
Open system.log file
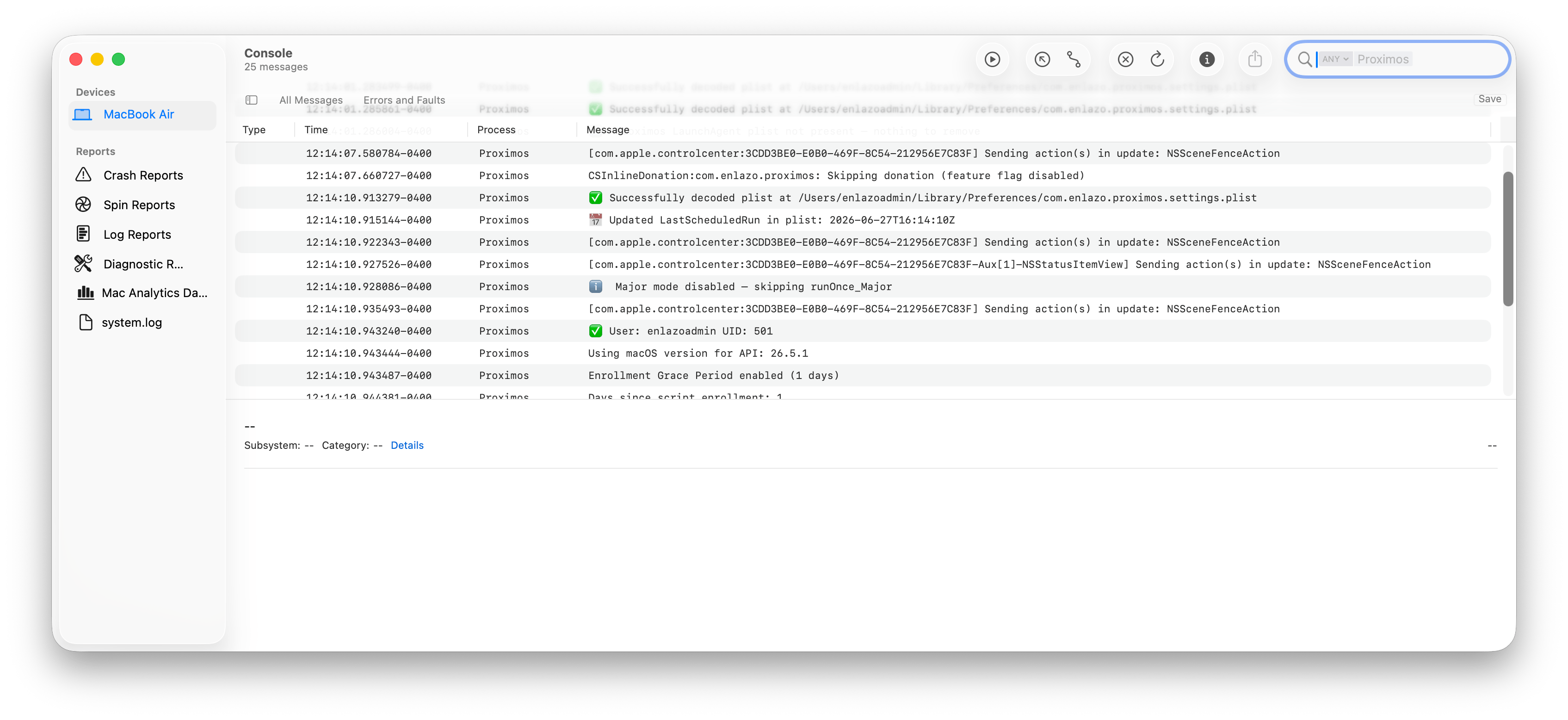pos(143,322)
